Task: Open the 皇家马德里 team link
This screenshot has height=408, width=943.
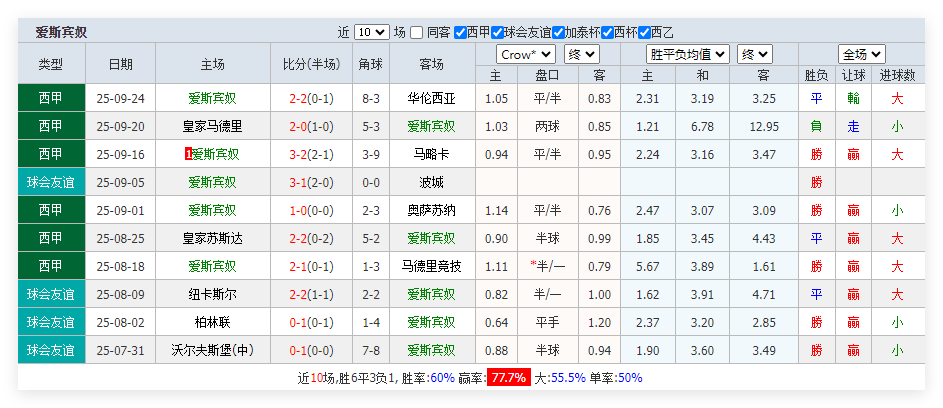Action: (x=212, y=126)
